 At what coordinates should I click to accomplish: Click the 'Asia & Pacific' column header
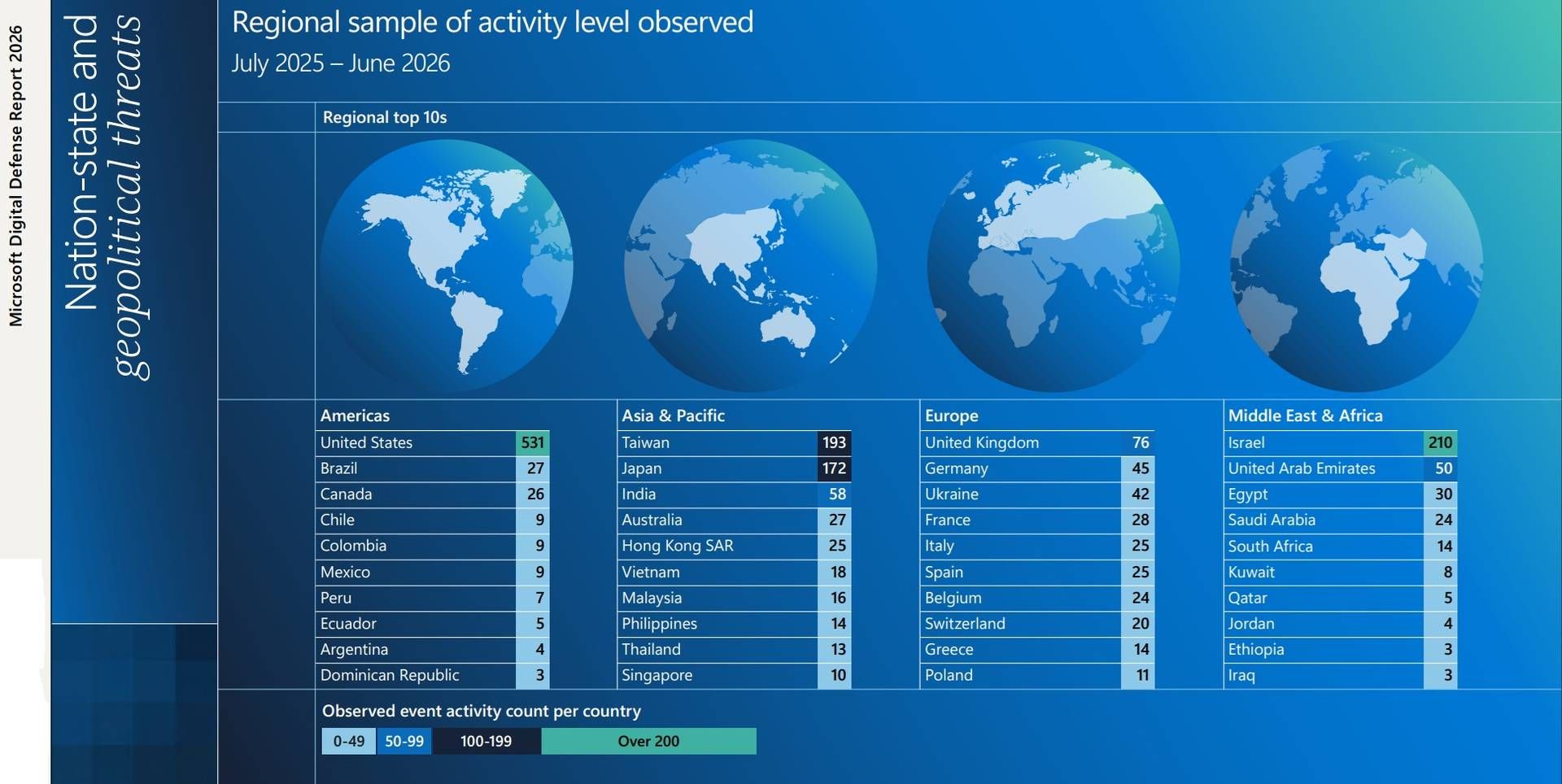[673, 416]
